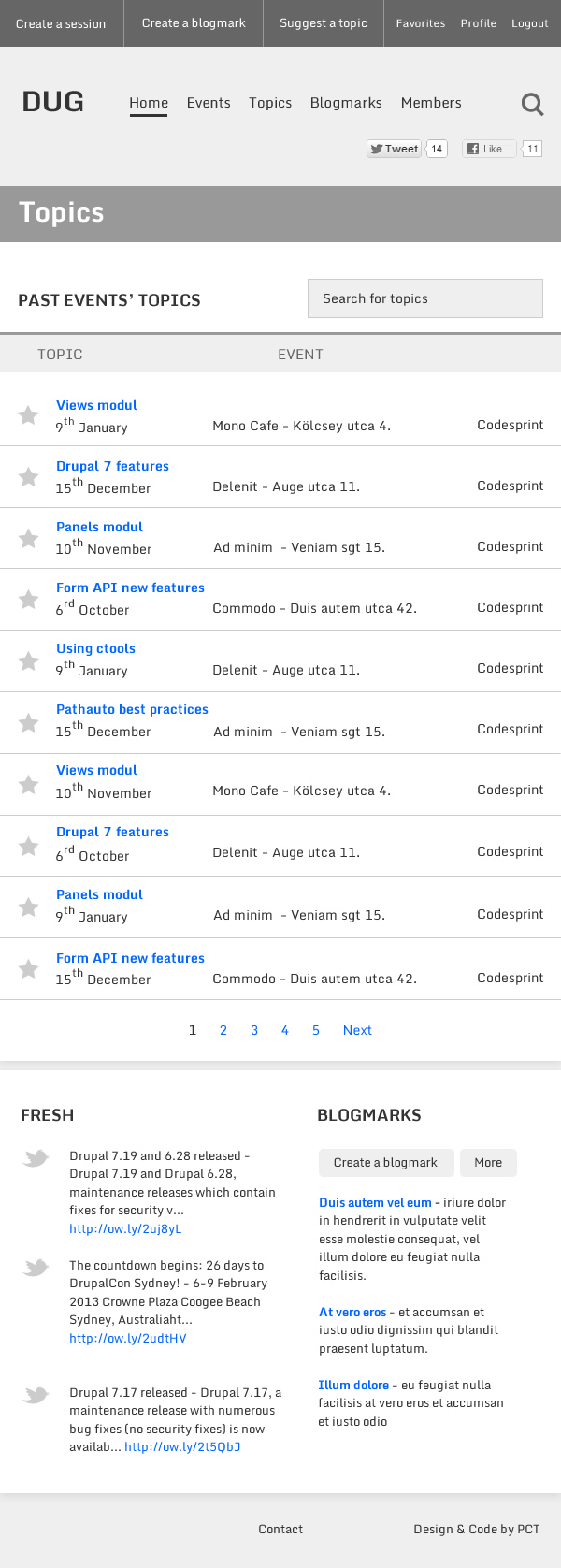Toggle star for Using ctools topic
Image resolution: width=561 pixels, height=1568 pixels.
click(x=29, y=661)
